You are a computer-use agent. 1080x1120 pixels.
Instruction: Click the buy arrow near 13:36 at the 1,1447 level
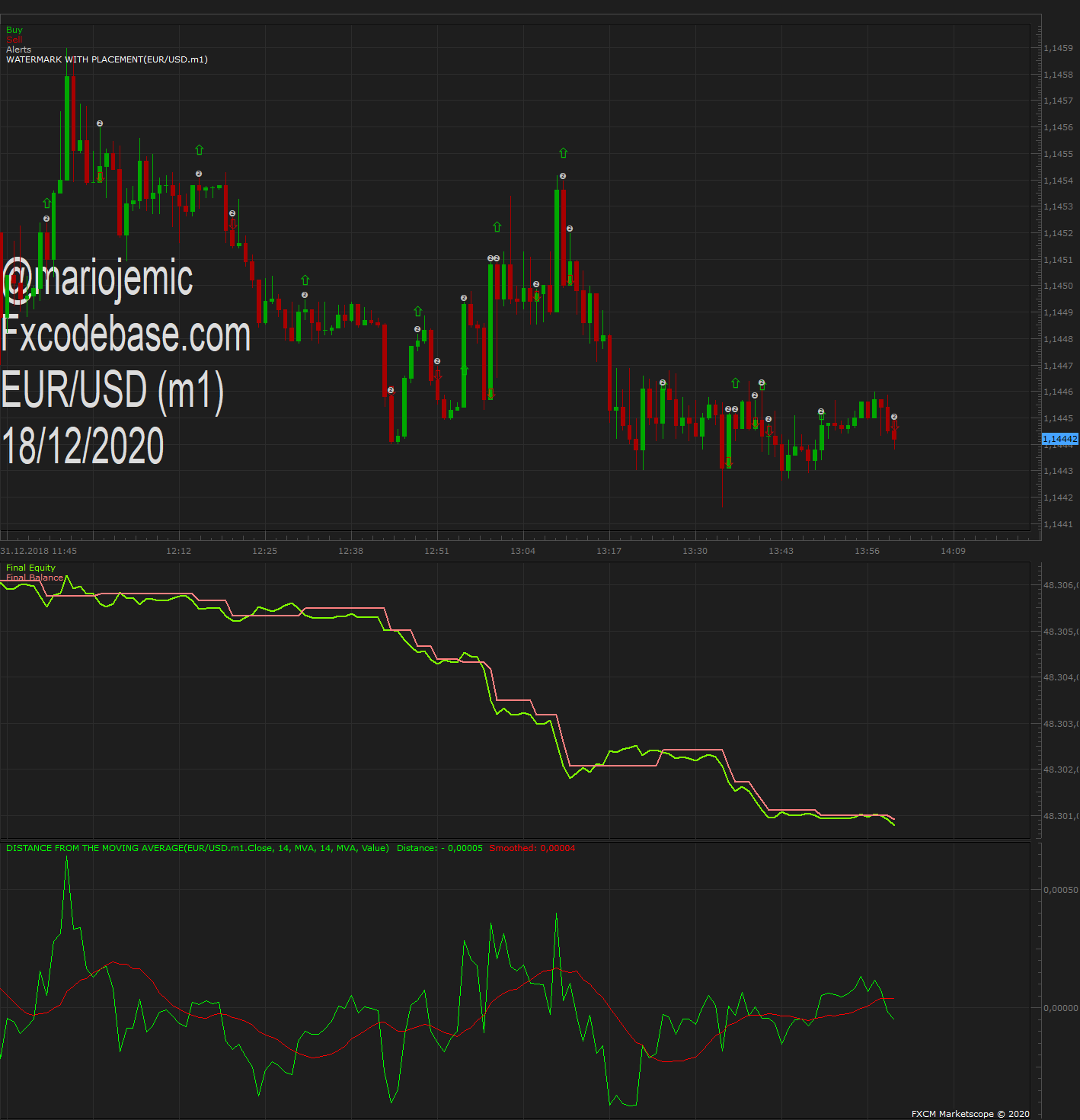point(735,382)
